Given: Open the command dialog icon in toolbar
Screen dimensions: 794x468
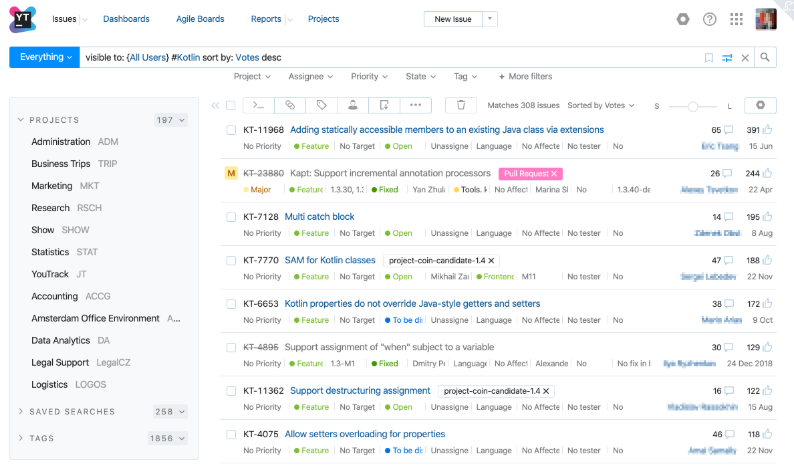Looking at the screenshot, I should 258,105.
